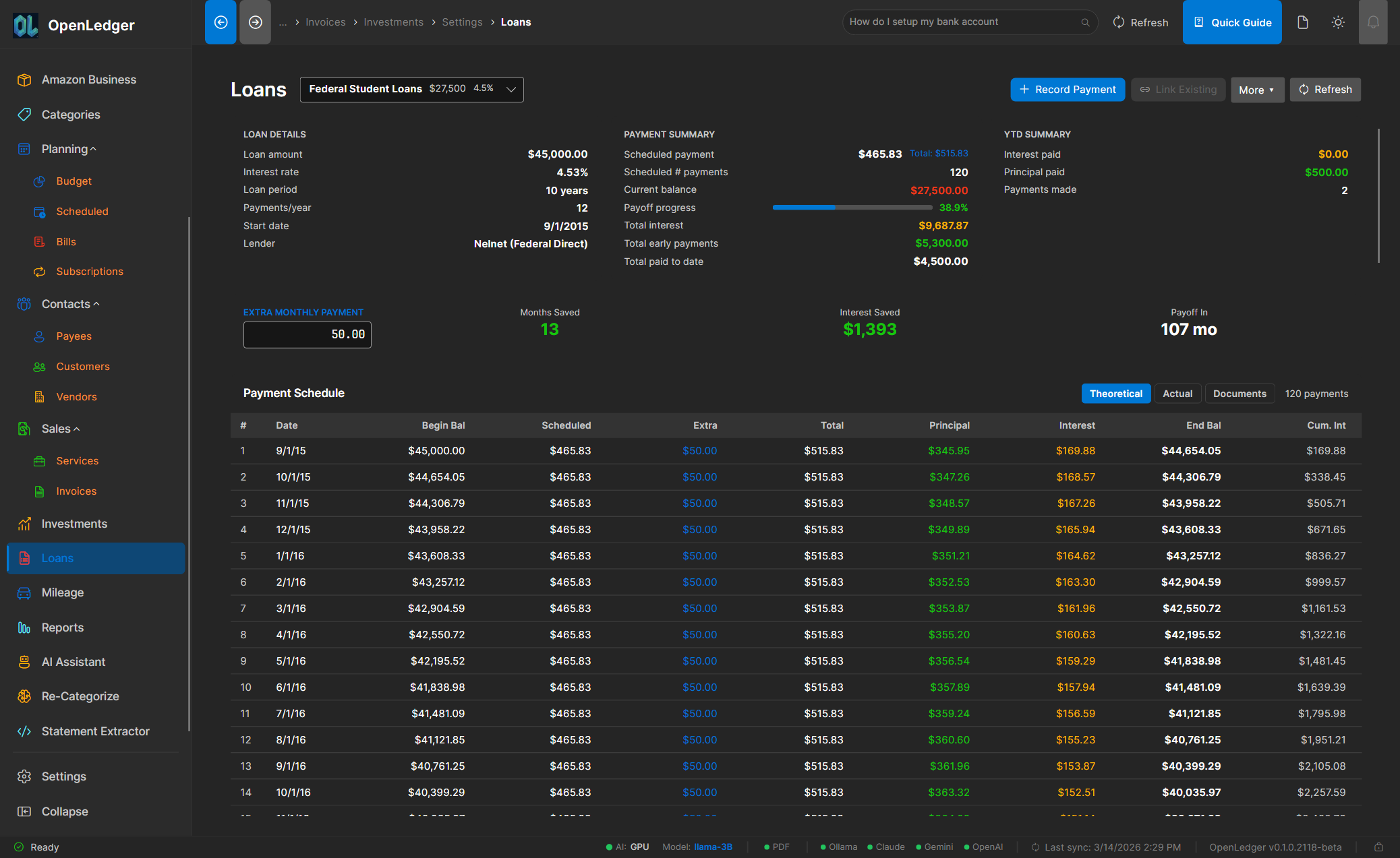The height and width of the screenshot is (858, 1400).
Task: Click the payoff progress bar
Action: pyautogui.click(x=852, y=207)
